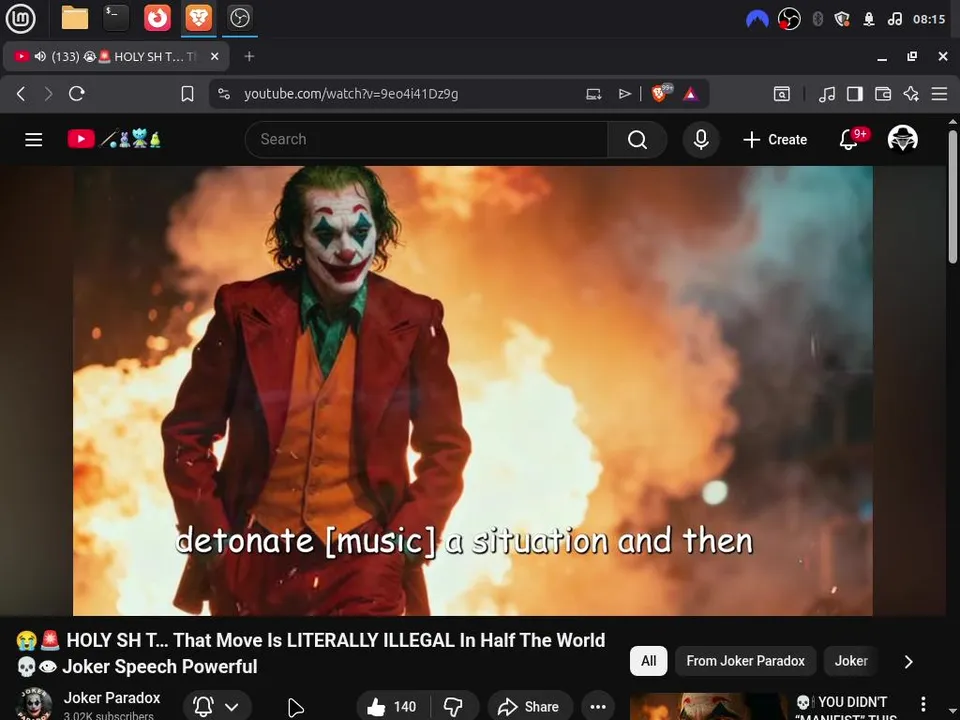
Task: Click the subscription notification bell button
Action: 203,707
